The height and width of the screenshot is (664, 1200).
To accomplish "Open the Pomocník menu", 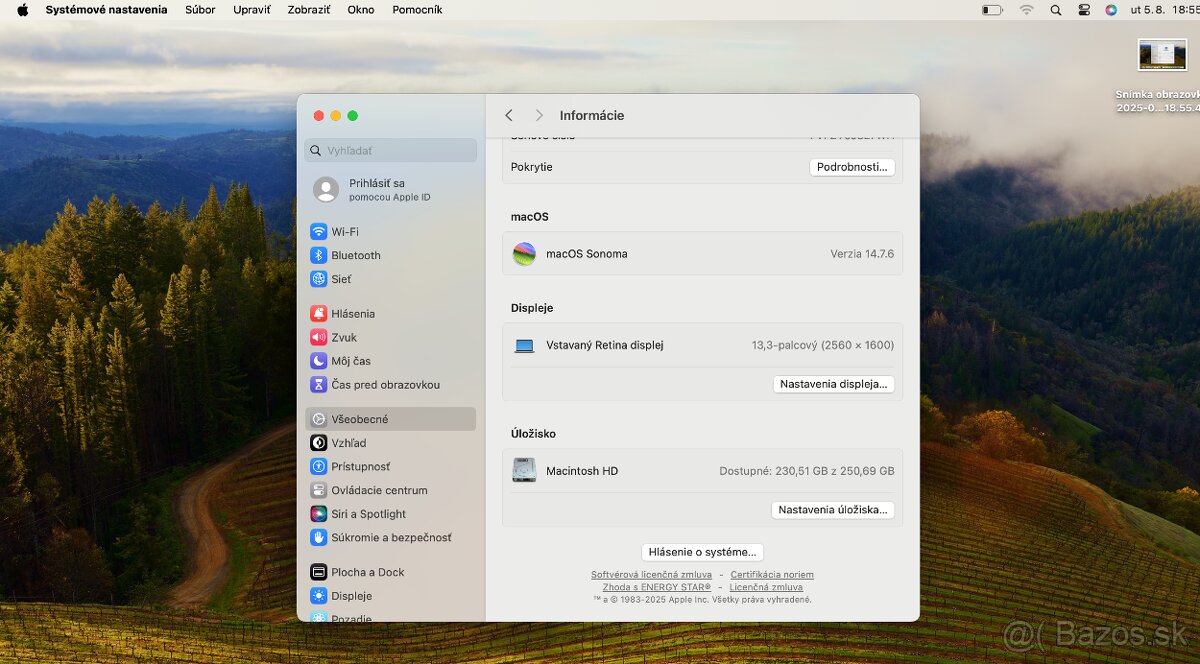I will [417, 9].
